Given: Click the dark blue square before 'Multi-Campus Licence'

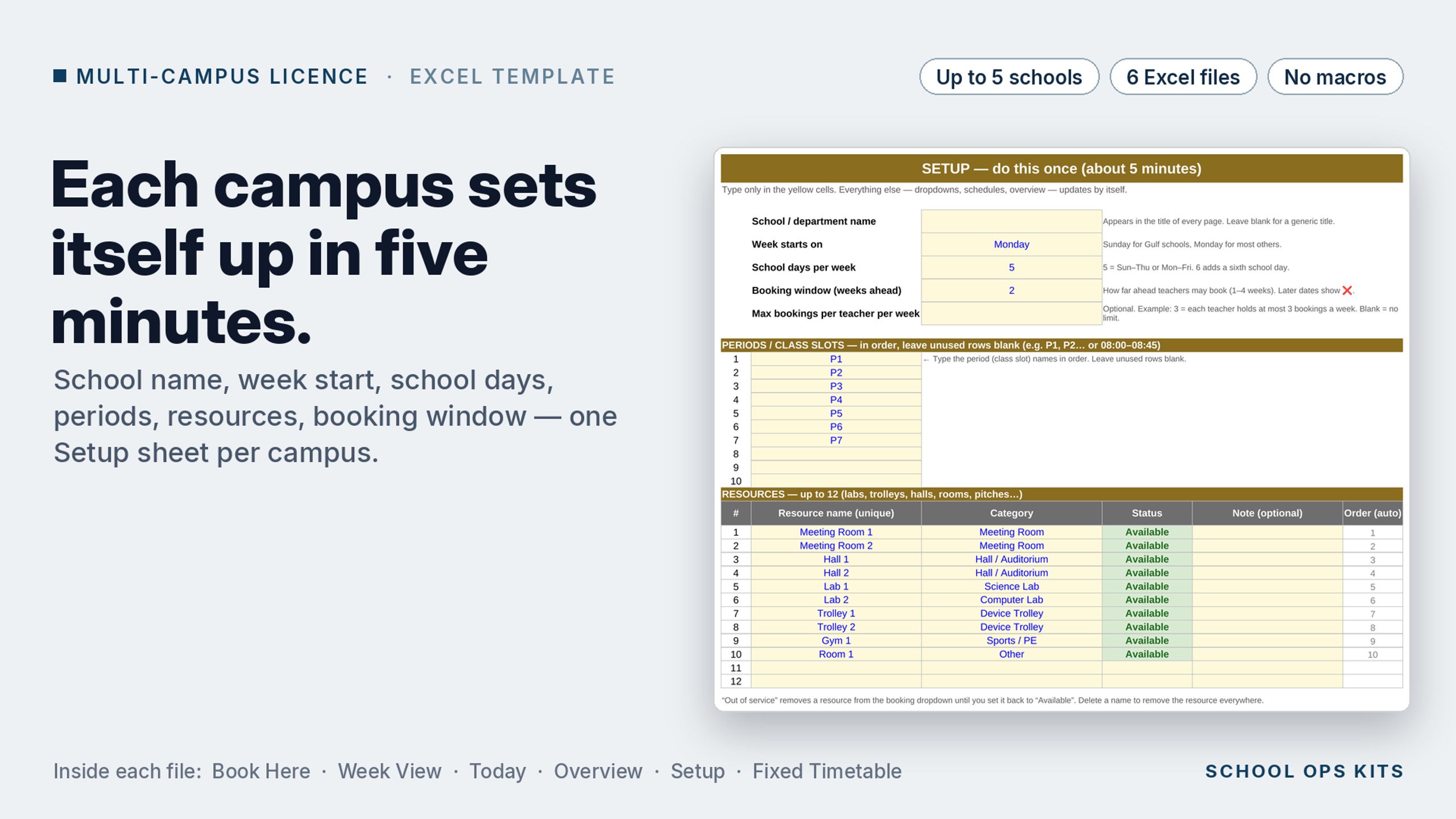Looking at the screenshot, I should coord(60,76).
